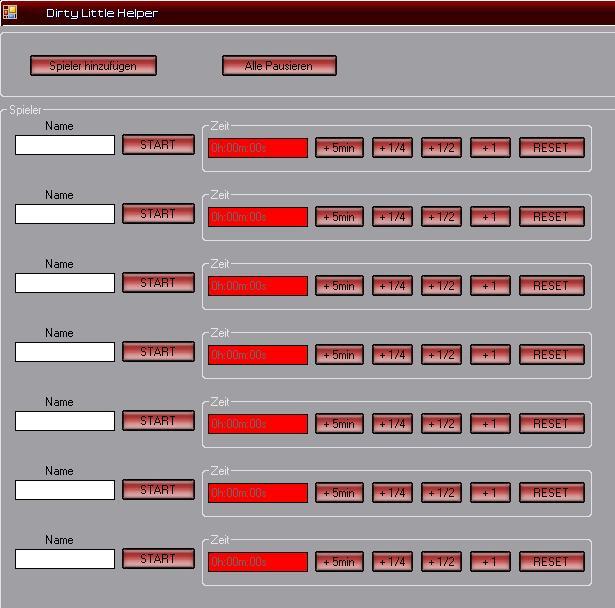Add a quarter hour to third player's time
The image size is (615, 608).
point(392,286)
